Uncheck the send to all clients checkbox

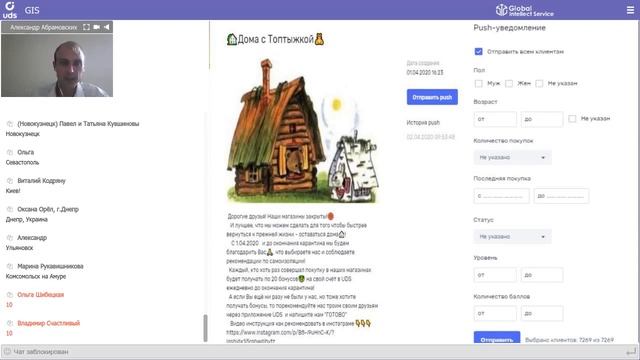pyautogui.click(x=478, y=51)
